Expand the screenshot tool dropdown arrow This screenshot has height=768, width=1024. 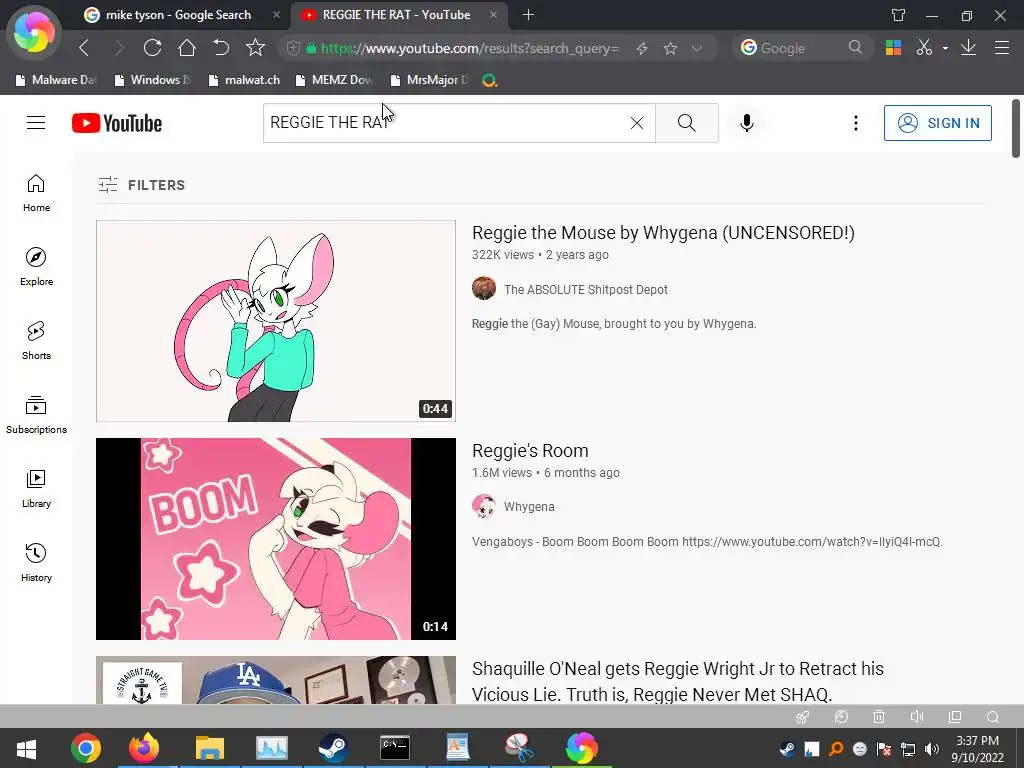(x=945, y=48)
